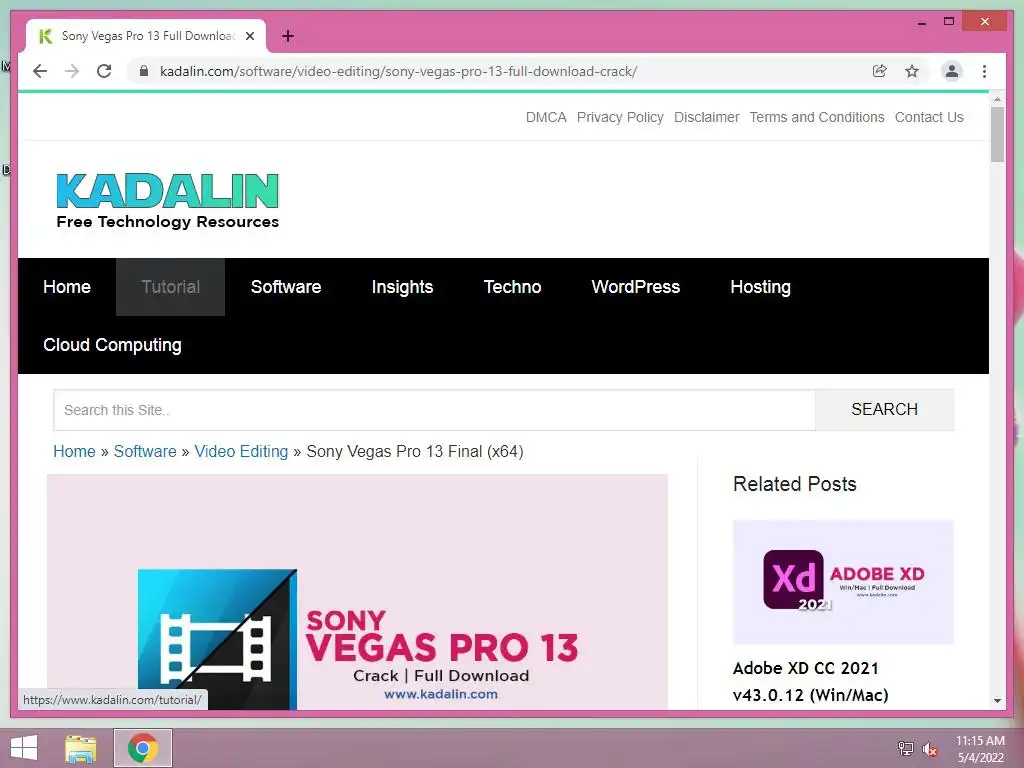Open Adobe XD CC 2021 post title
1024x768 pixels.
pos(810,681)
